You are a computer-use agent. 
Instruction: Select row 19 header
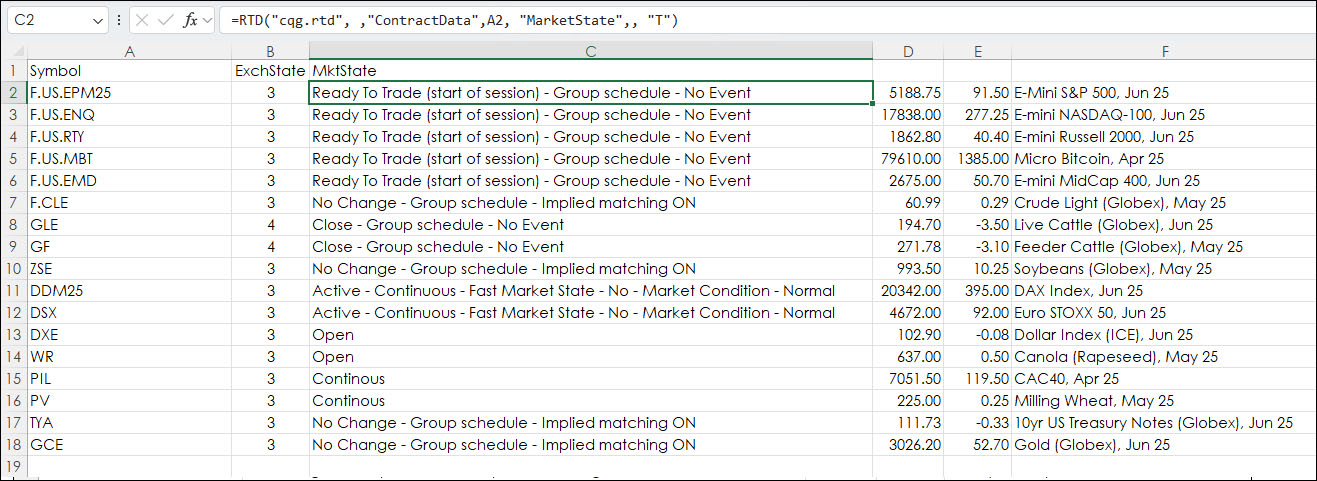pos(14,467)
